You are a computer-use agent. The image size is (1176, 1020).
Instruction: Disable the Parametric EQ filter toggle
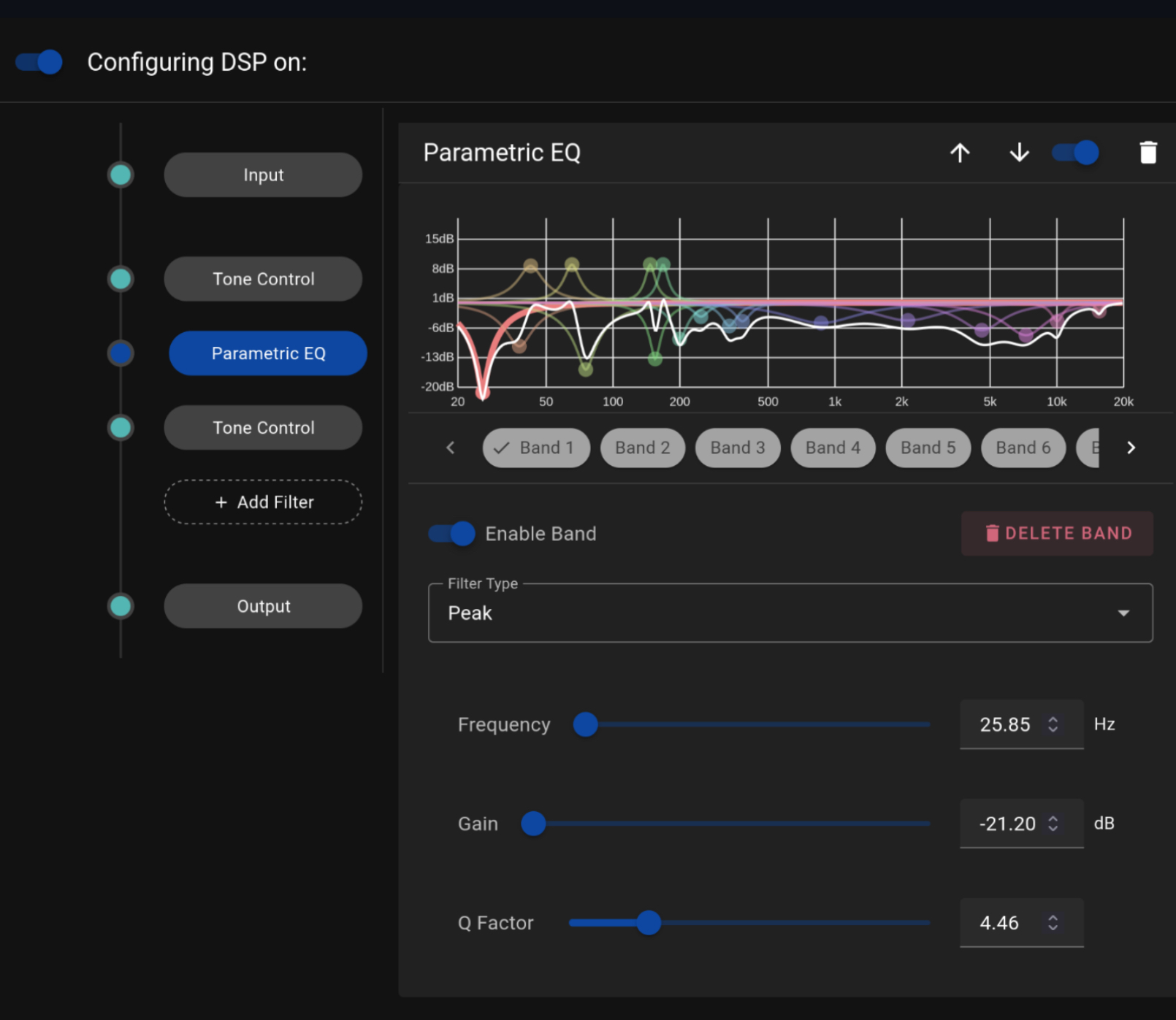pos(1075,153)
